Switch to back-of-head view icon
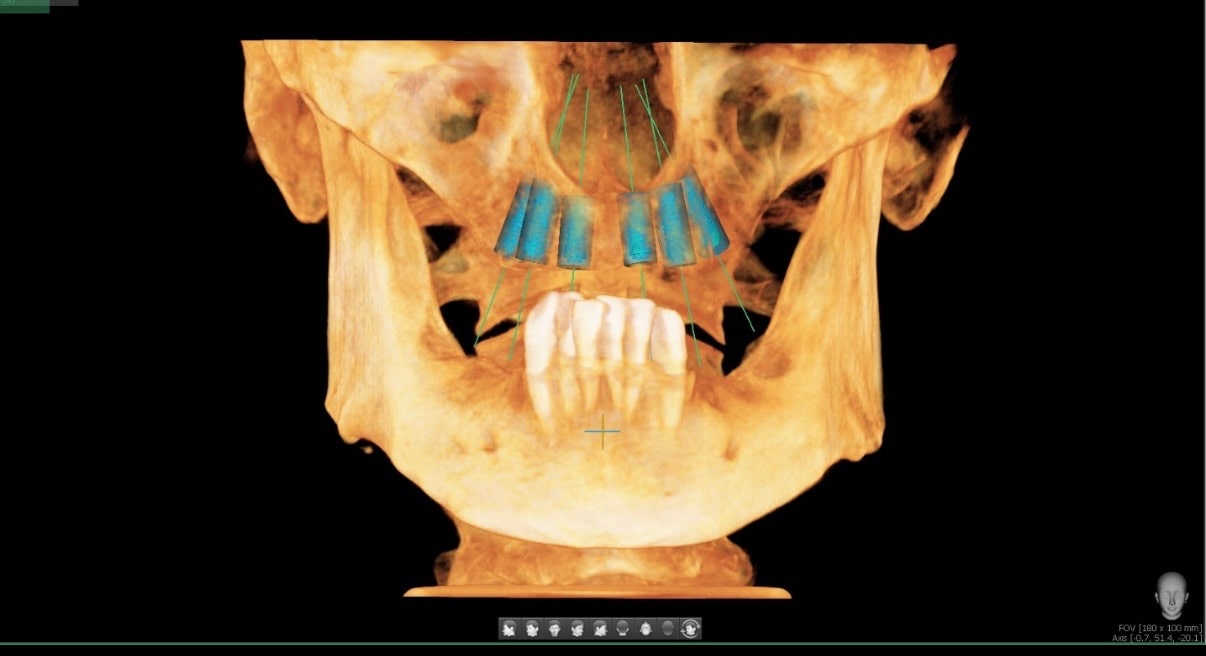Image resolution: width=1206 pixels, height=656 pixels. point(623,628)
